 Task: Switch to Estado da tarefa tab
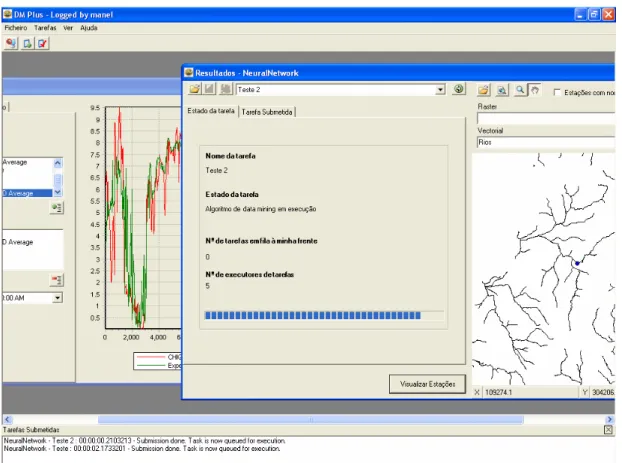point(211,111)
